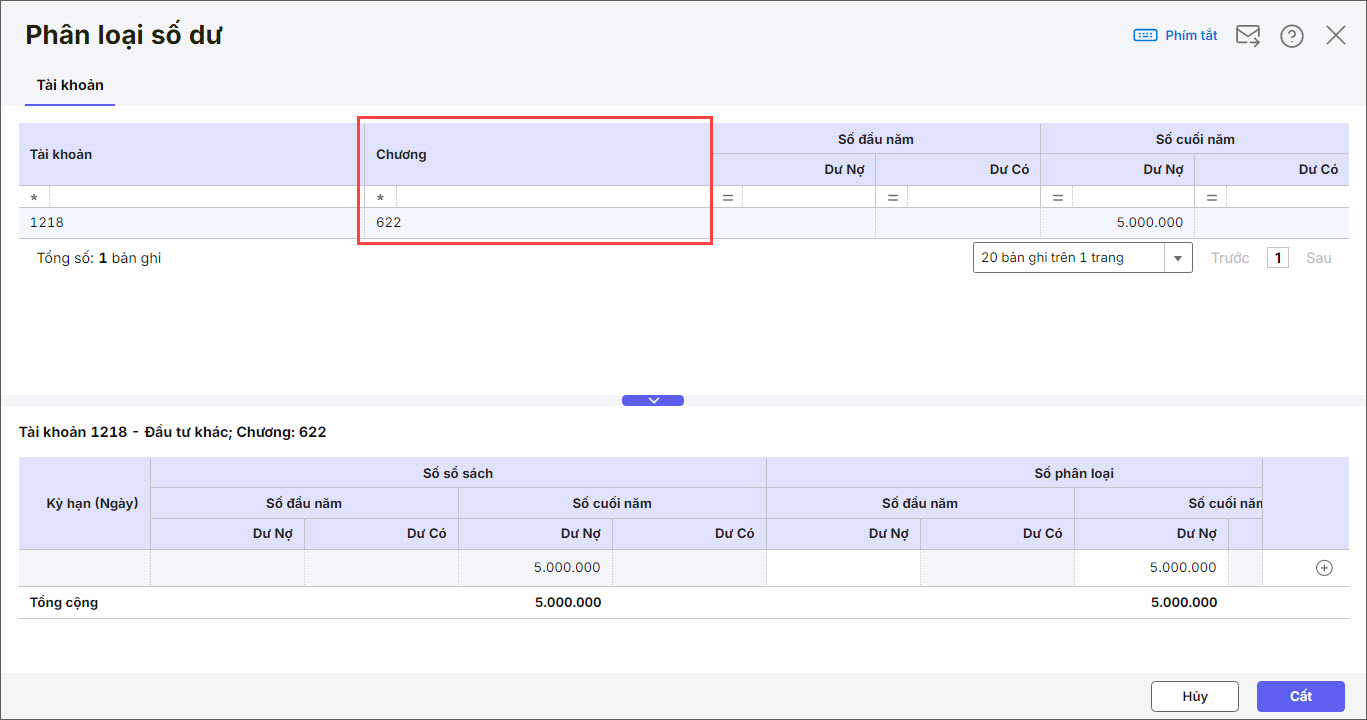Click equals operator for Số cuối năm Dư Có
Image resolution: width=1367 pixels, height=720 pixels.
(1212, 198)
